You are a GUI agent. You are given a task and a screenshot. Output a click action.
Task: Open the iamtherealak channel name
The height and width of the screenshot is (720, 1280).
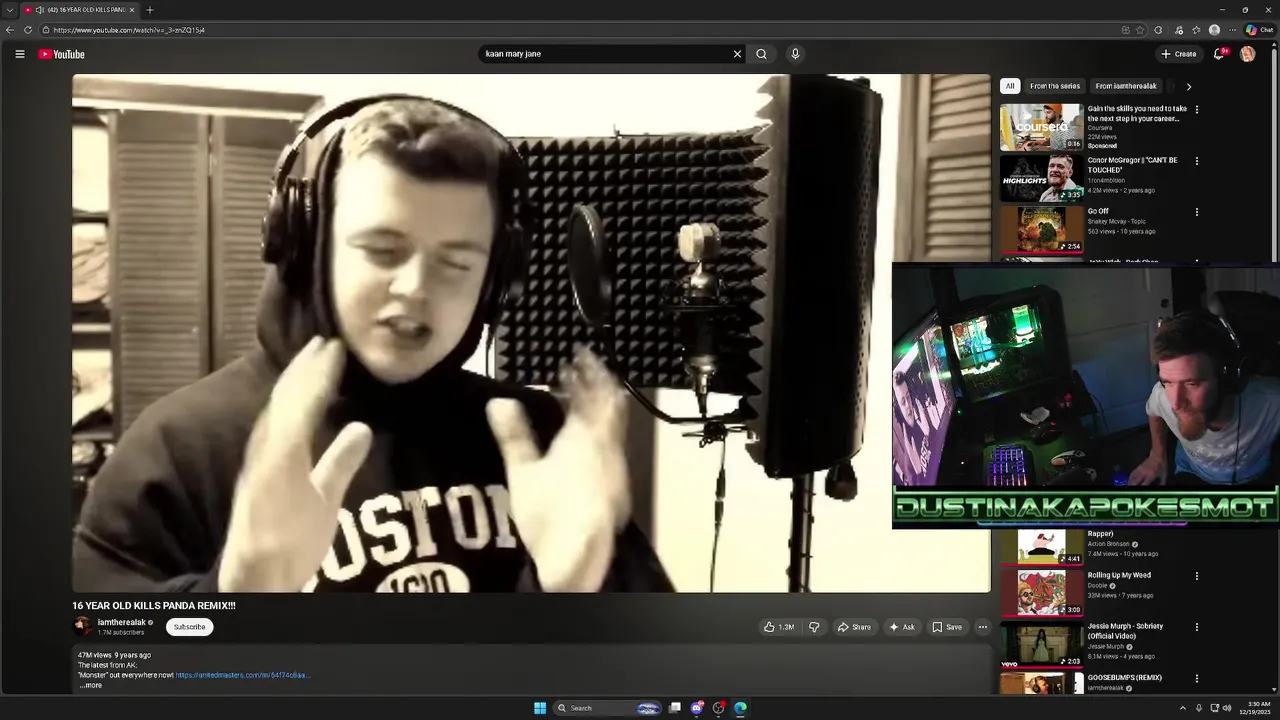(122, 622)
